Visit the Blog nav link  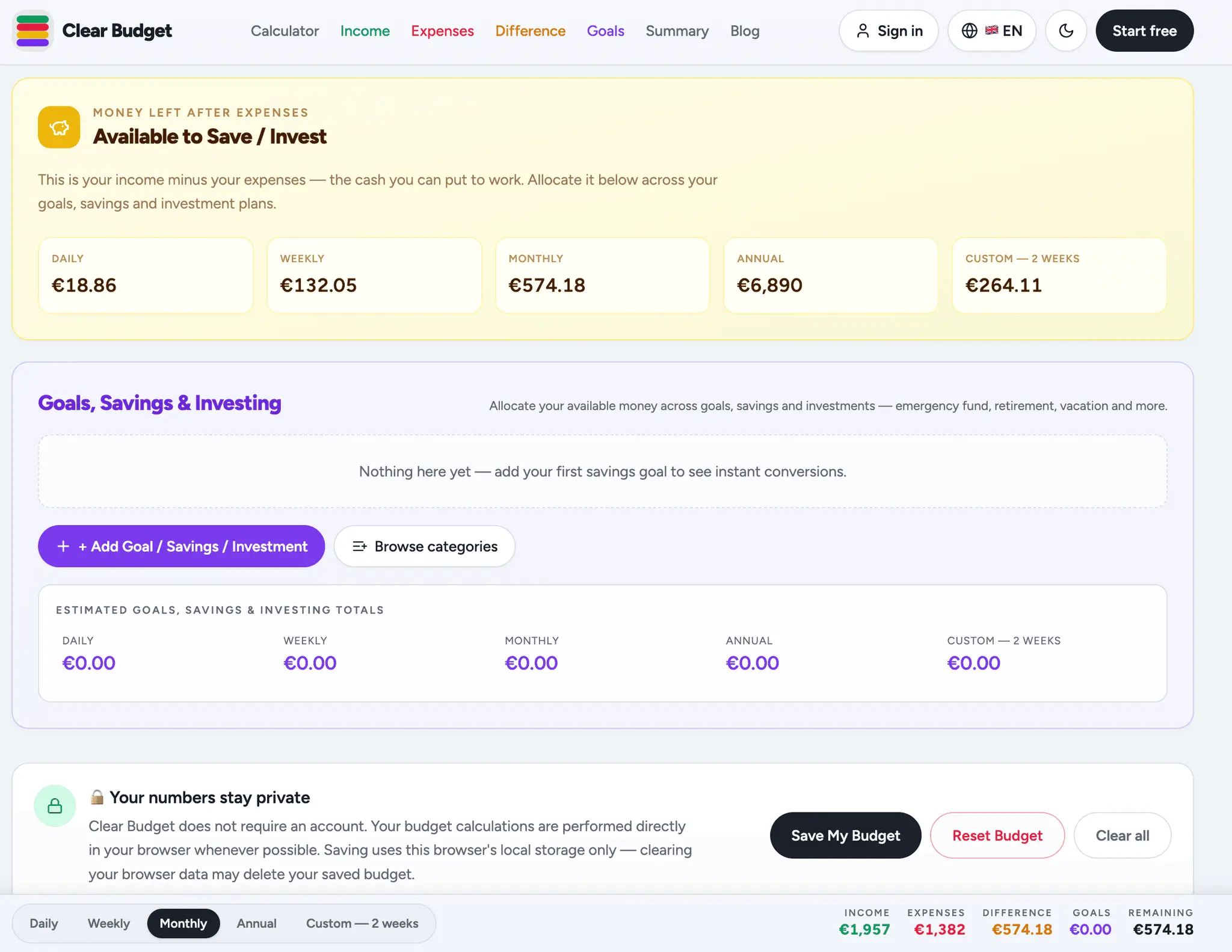745,31
